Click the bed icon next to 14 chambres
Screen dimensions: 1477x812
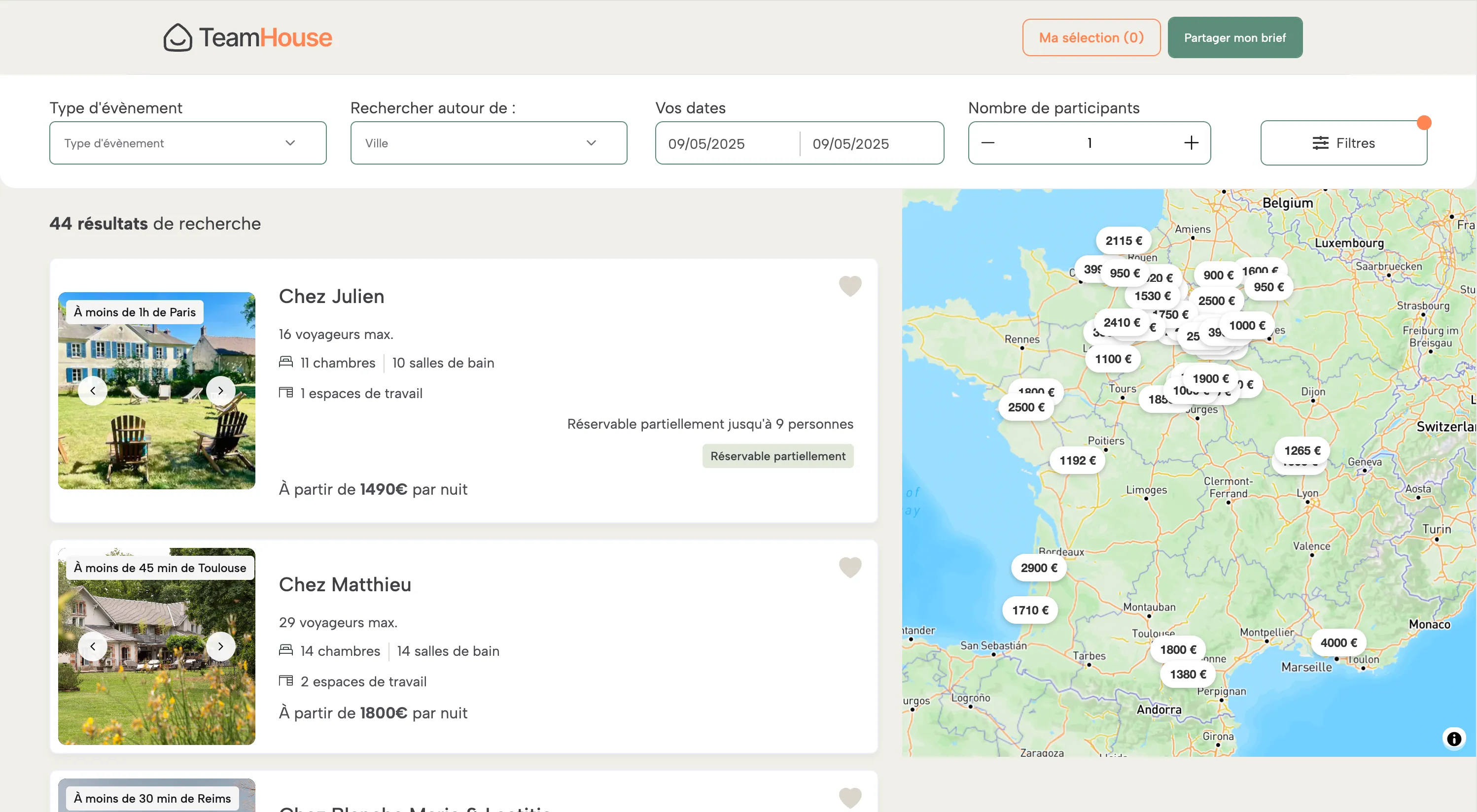pyautogui.click(x=285, y=650)
